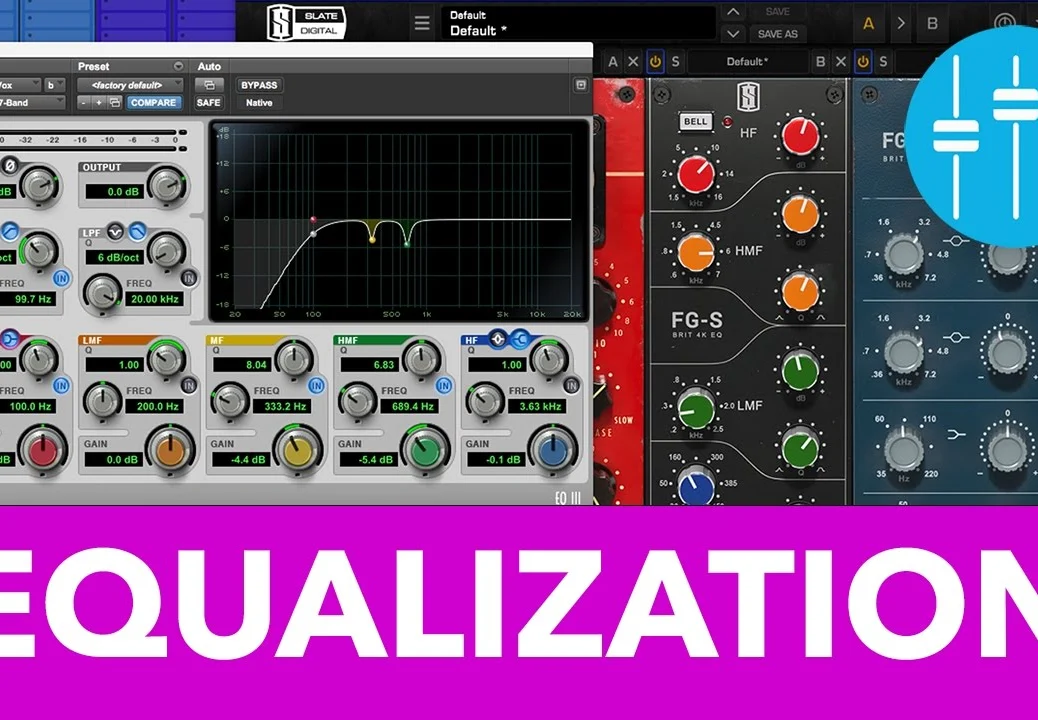Click the orange HMF Q knob
Viewport: 1038px width, 720px height.
point(800,292)
